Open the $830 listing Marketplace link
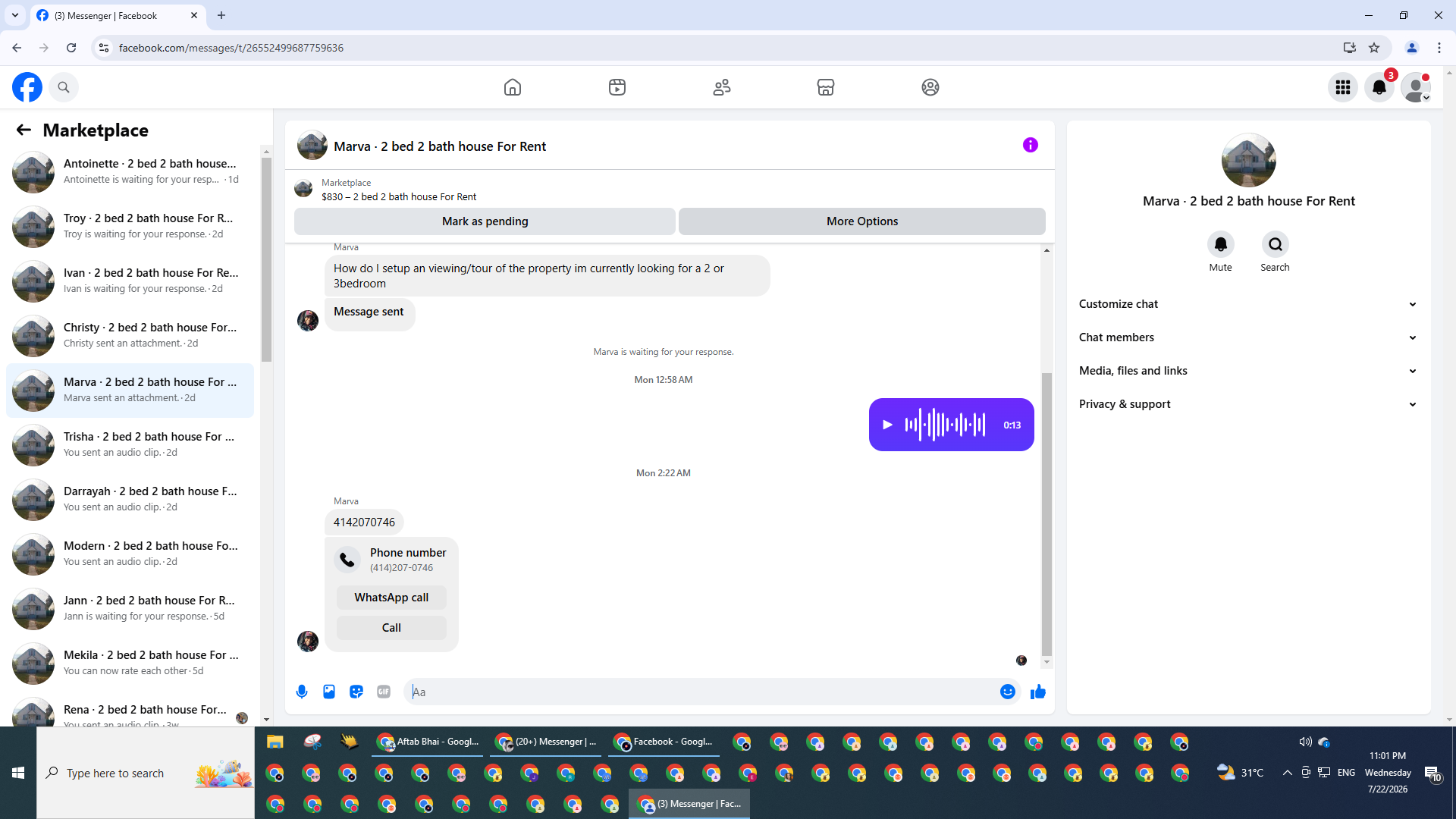 point(399,196)
